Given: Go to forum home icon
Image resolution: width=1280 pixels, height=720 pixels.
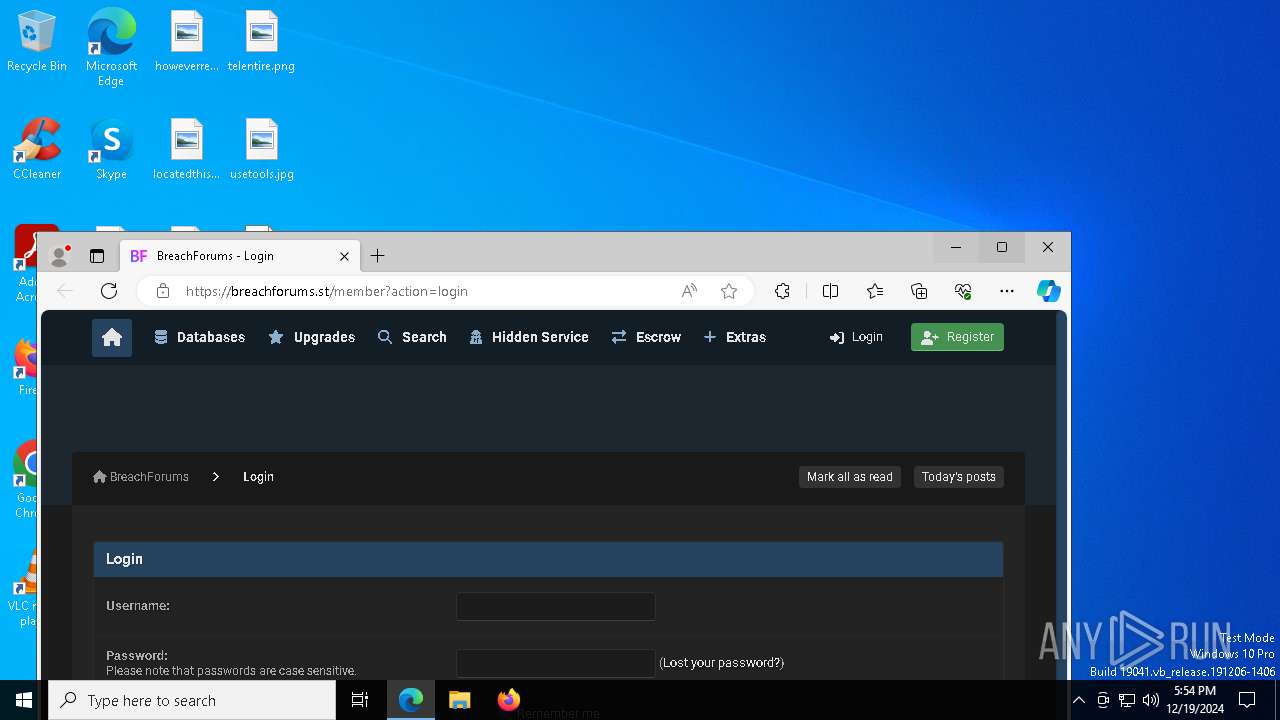Looking at the screenshot, I should [112, 337].
